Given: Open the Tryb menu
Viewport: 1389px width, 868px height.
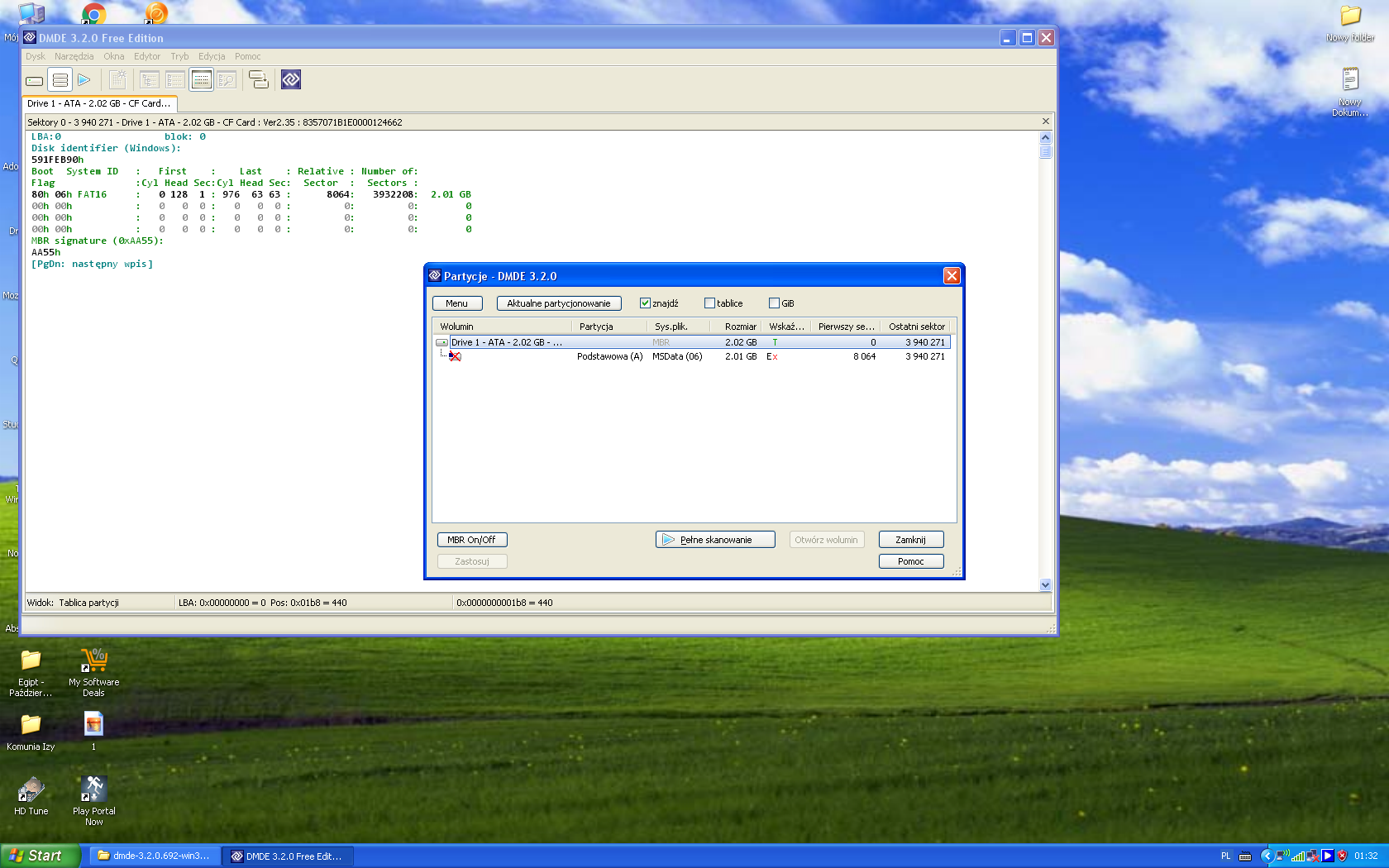Looking at the screenshot, I should pyautogui.click(x=179, y=56).
